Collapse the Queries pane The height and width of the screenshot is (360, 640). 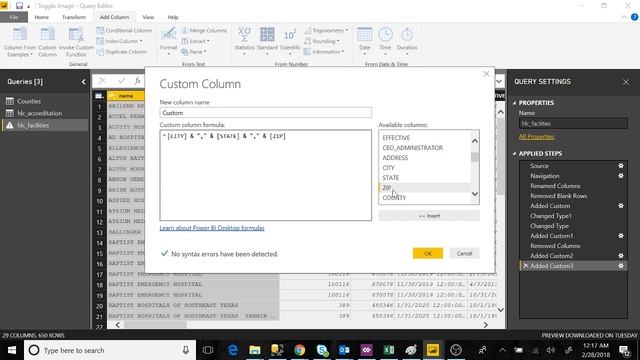pos(83,82)
